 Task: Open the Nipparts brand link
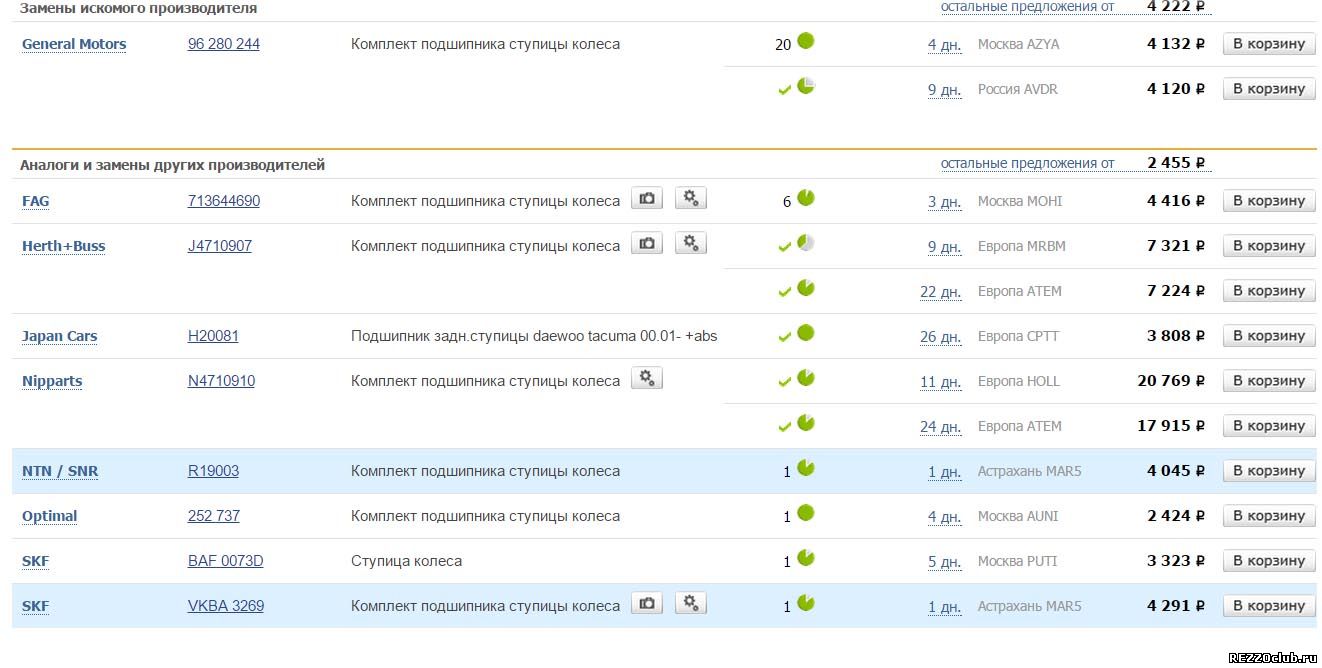(x=52, y=381)
